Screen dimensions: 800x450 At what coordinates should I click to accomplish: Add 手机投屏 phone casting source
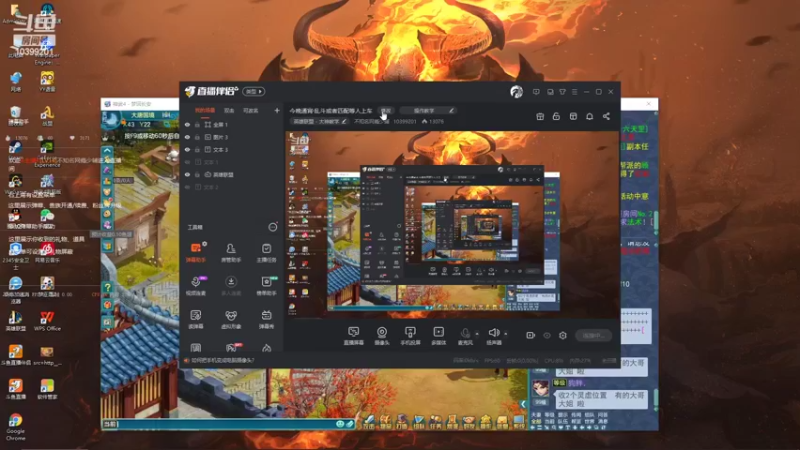click(x=410, y=336)
